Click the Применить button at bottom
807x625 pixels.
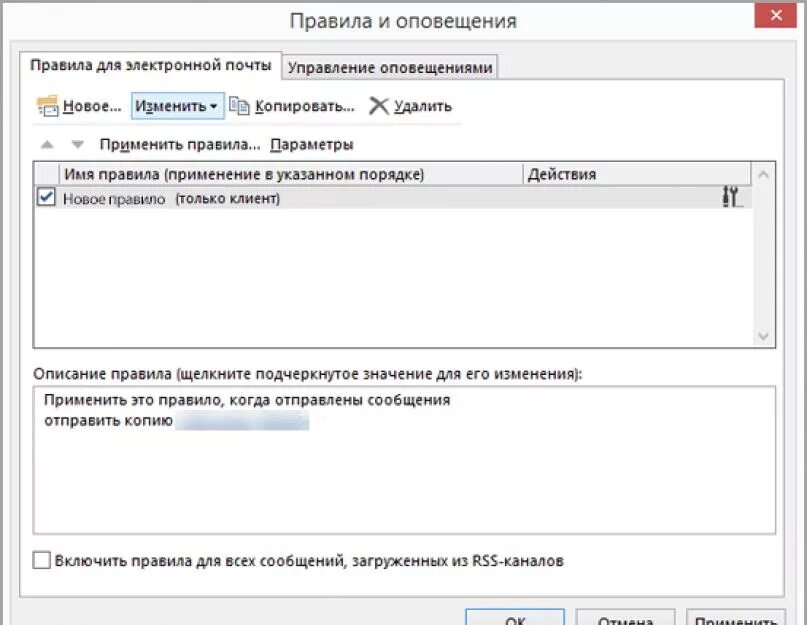pyautogui.click(x=735, y=617)
